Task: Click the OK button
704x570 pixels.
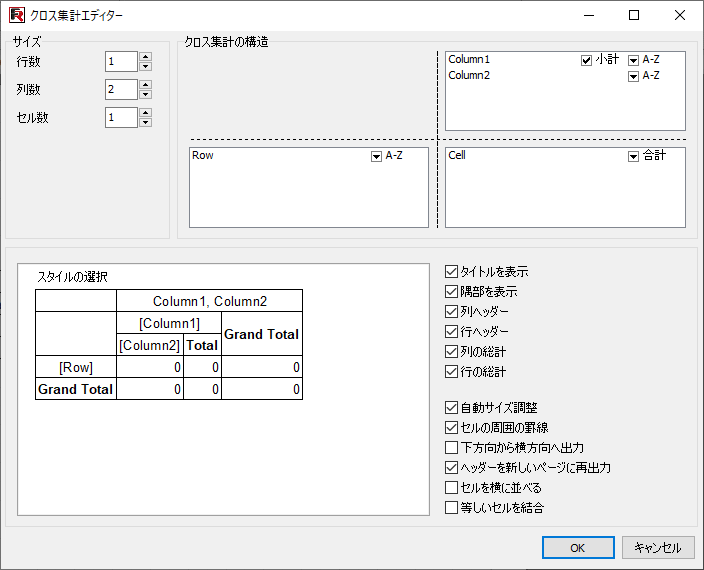Action: tap(578, 548)
